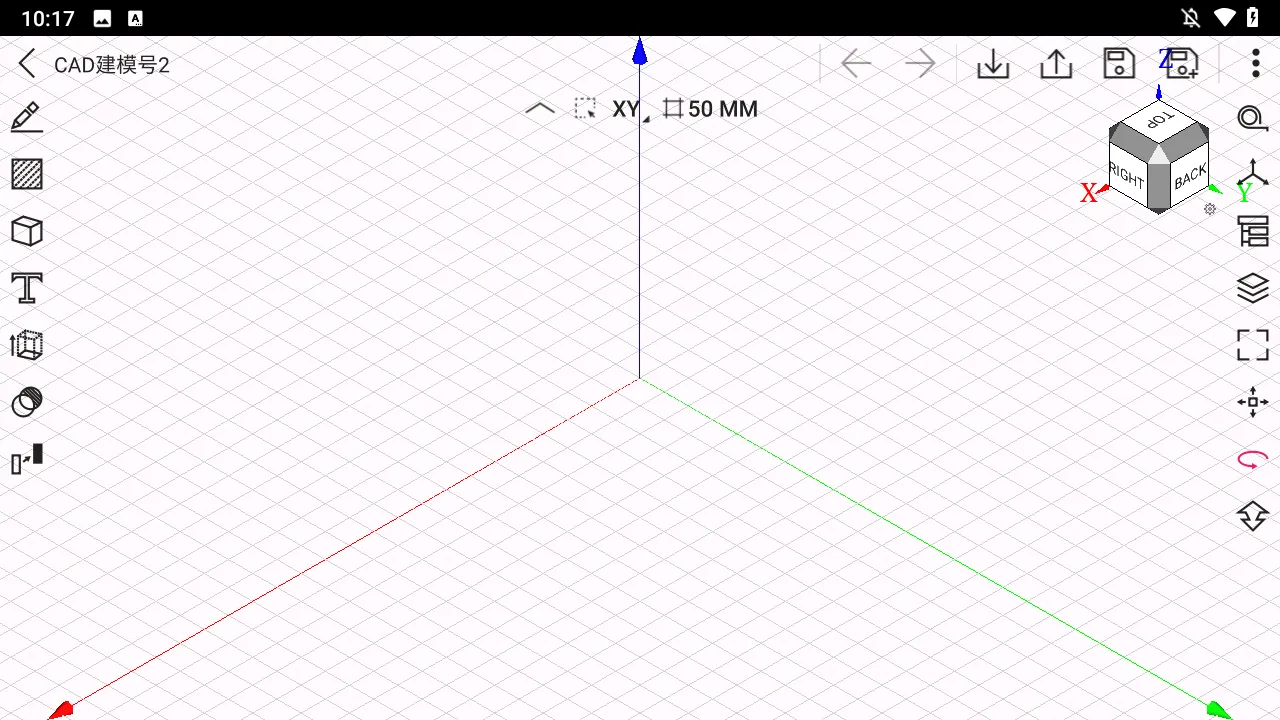Image resolution: width=1280 pixels, height=720 pixels.
Task: Select the box primitive tool
Action: [x=27, y=231]
